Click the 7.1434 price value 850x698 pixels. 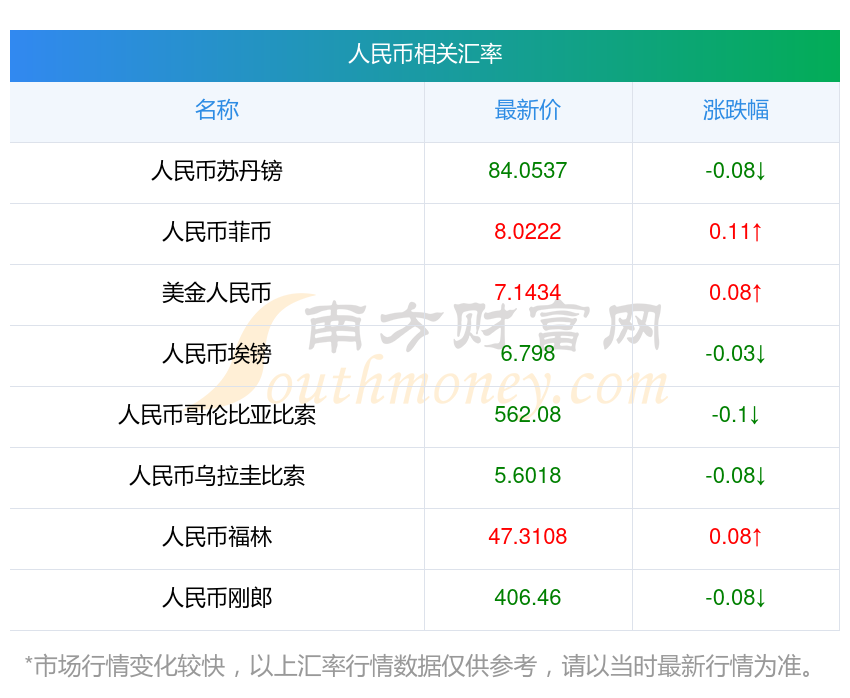point(527,293)
